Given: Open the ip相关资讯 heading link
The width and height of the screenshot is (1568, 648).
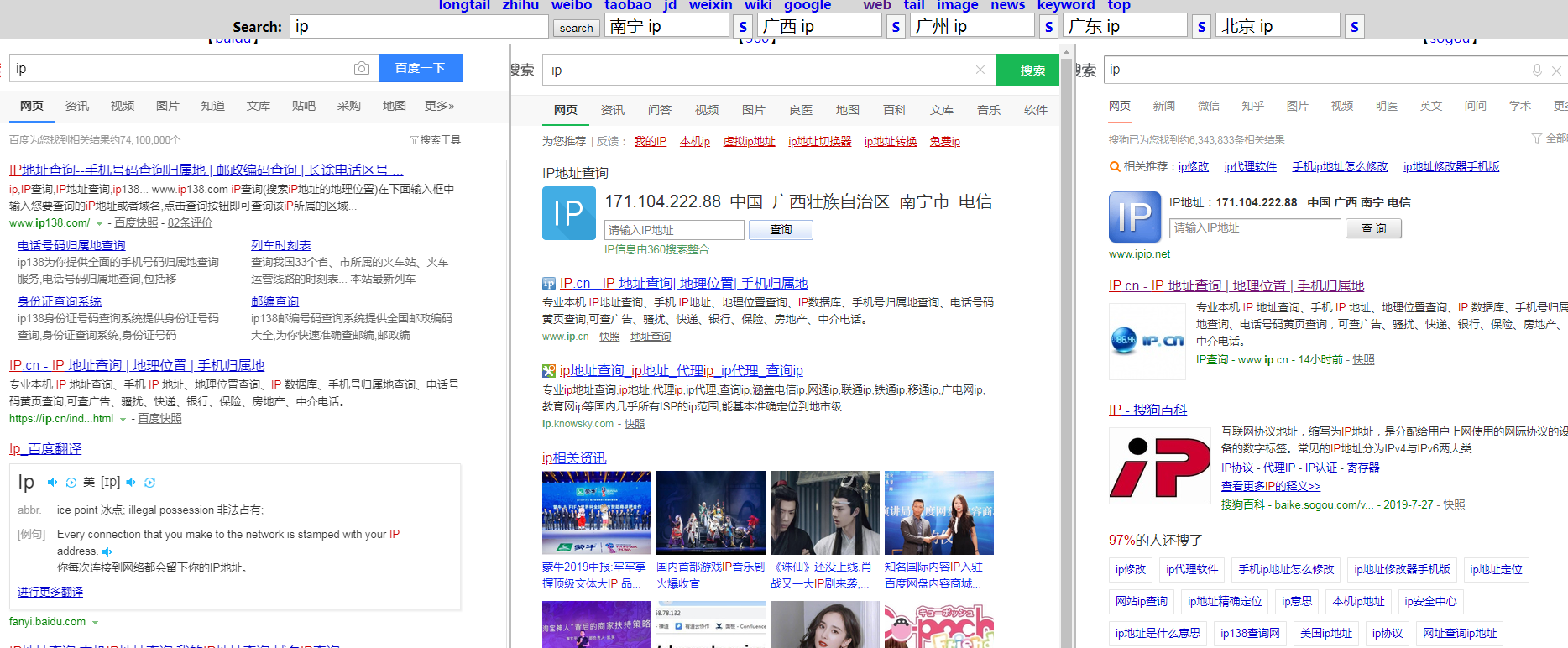Looking at the screenshot, I should (x=574, y=457).
